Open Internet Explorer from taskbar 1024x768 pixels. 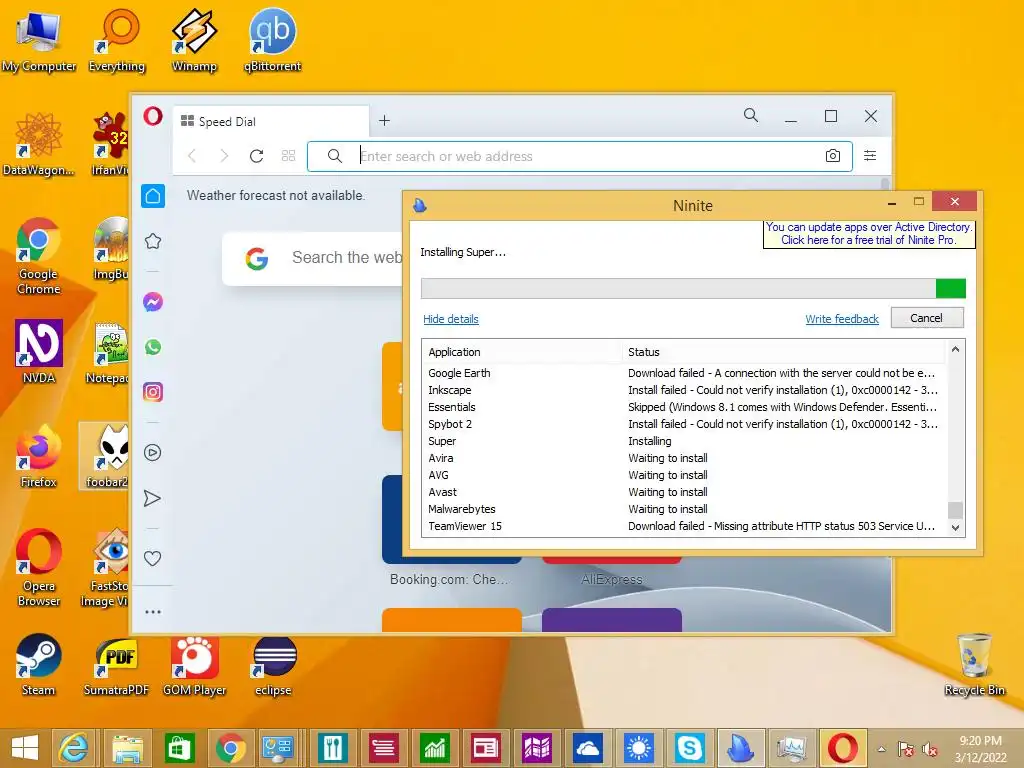[x=73, y=748]
